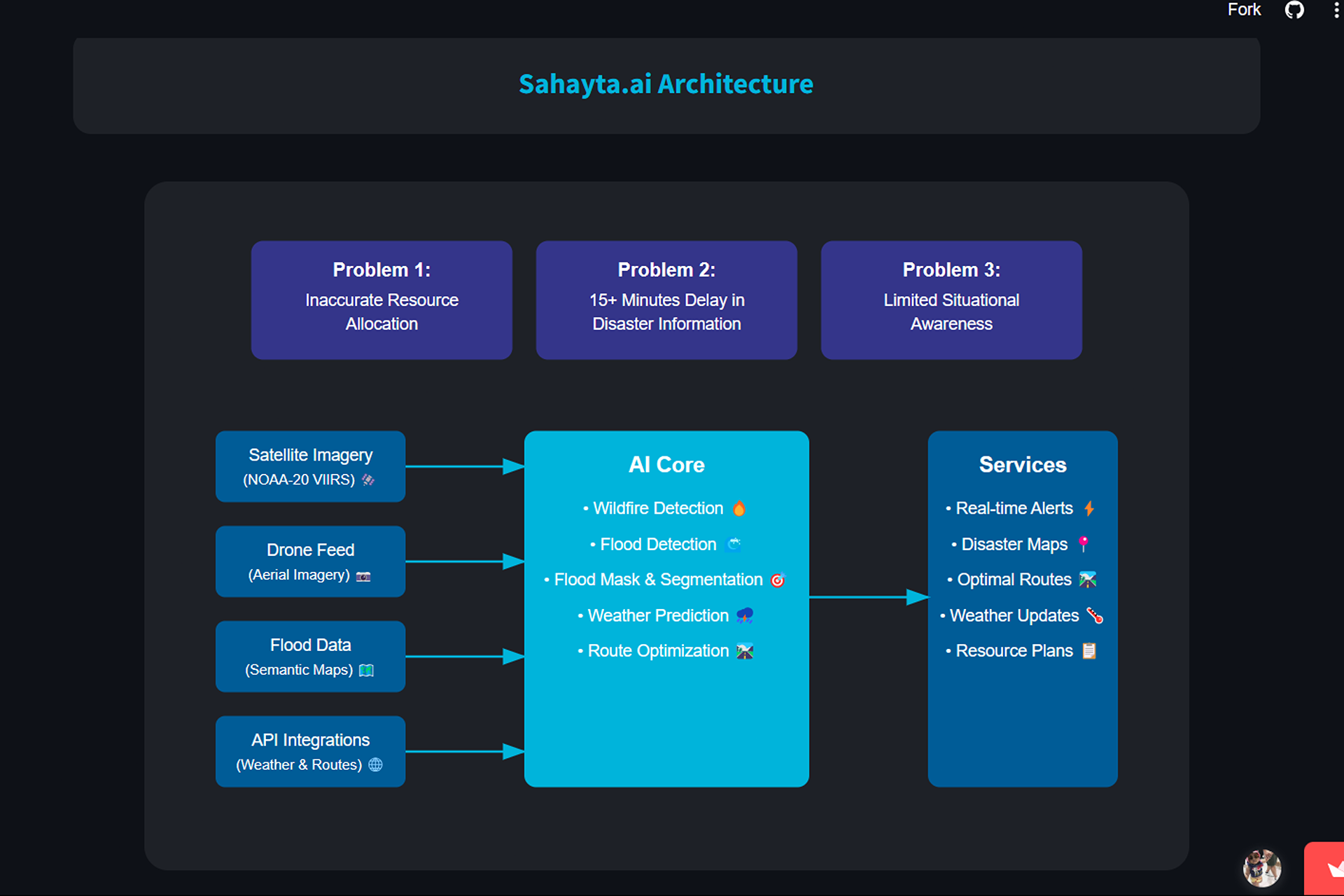1344x896 pixels.
Task: Click the GitHub icon in the header
Action: click(1294, 10)
